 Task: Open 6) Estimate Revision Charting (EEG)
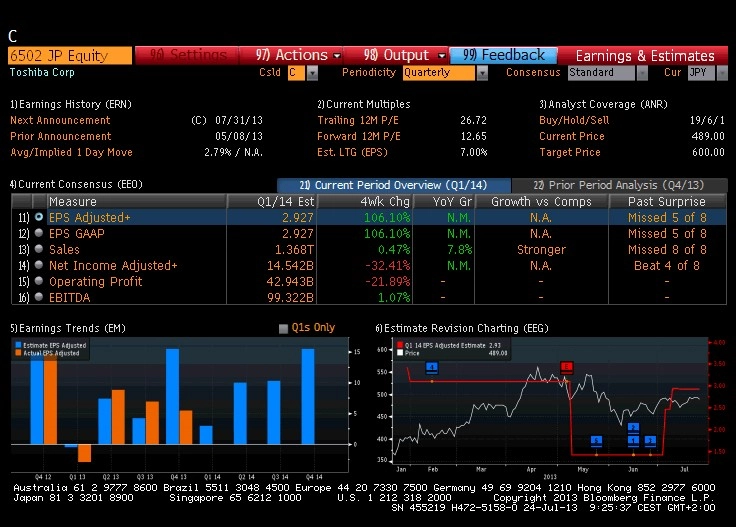(x=462, y=328)
